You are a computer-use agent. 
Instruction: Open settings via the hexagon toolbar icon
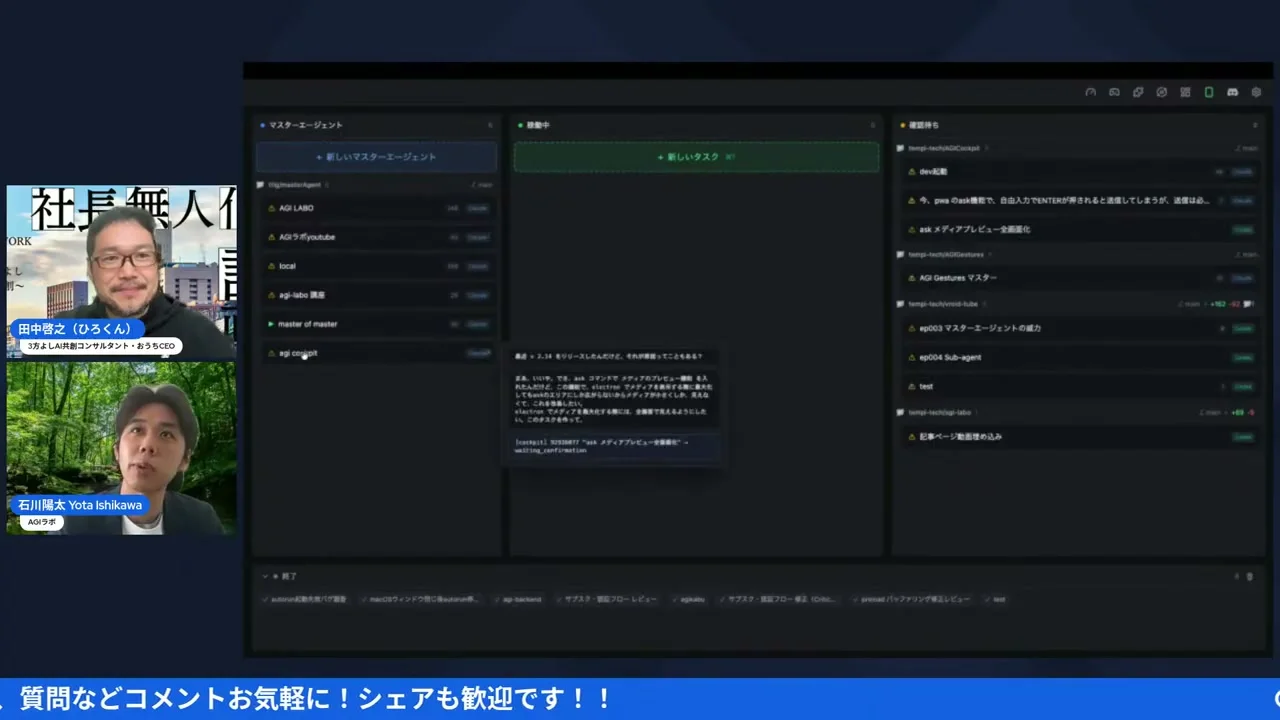(x=1257, y=92)
